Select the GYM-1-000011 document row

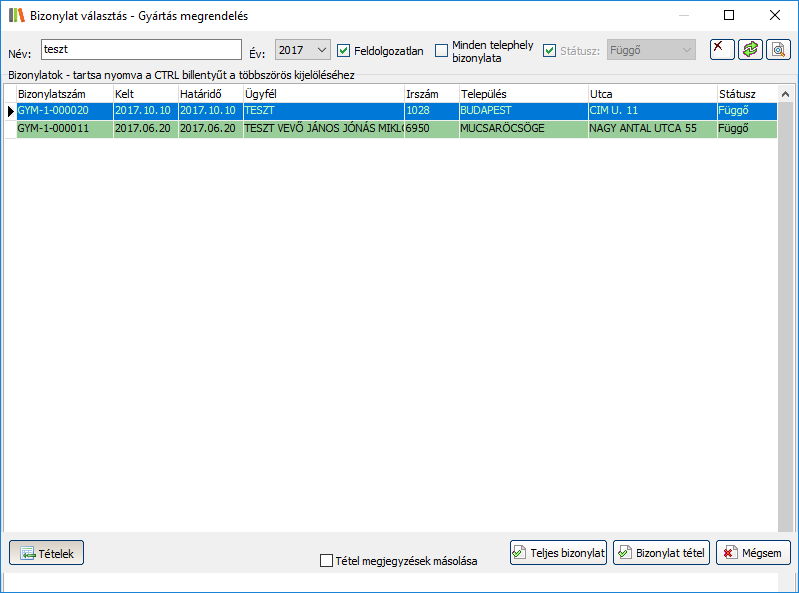coord(62,129)
